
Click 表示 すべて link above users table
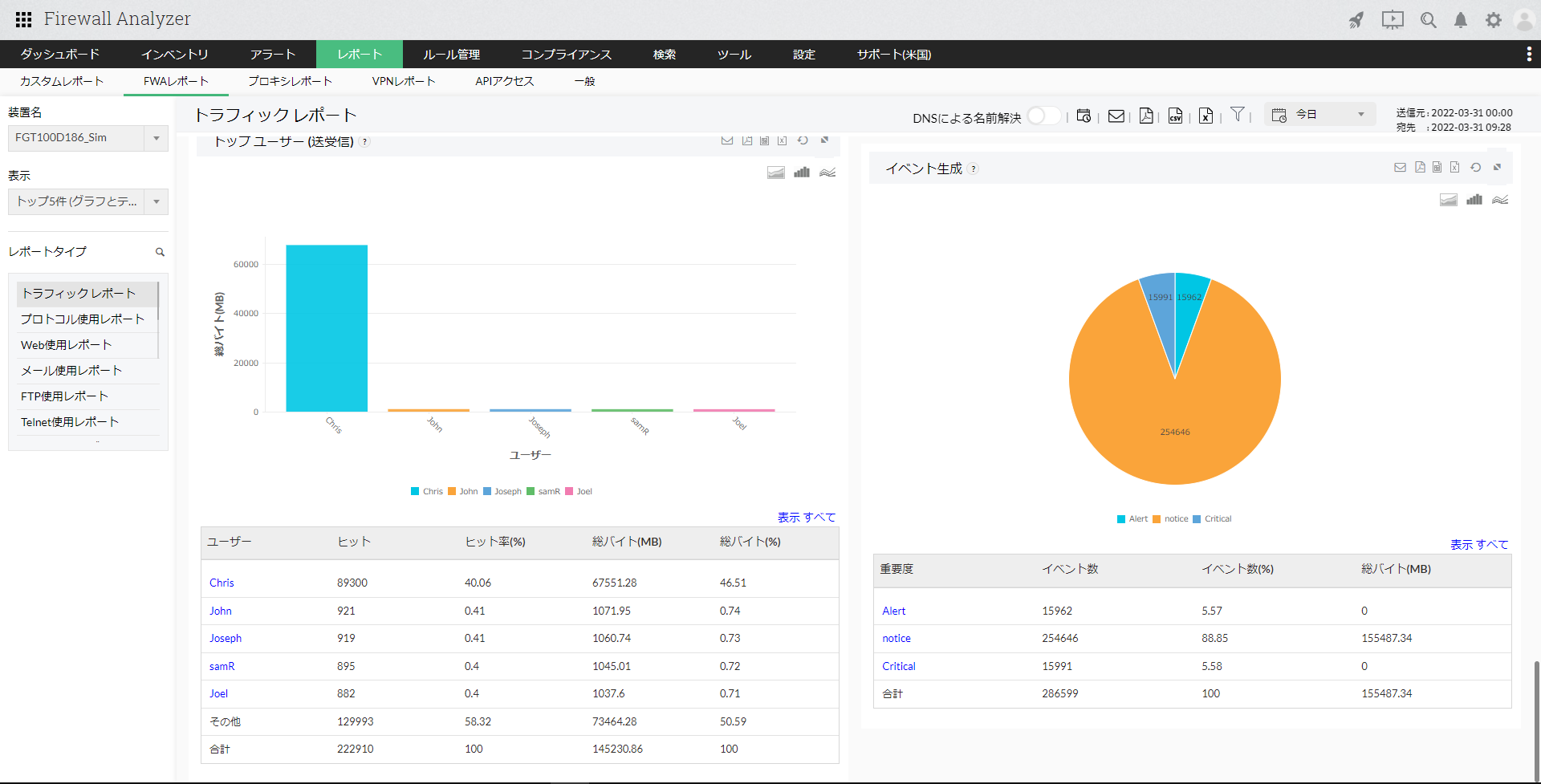pyautogui.click(x=806, y=518)
